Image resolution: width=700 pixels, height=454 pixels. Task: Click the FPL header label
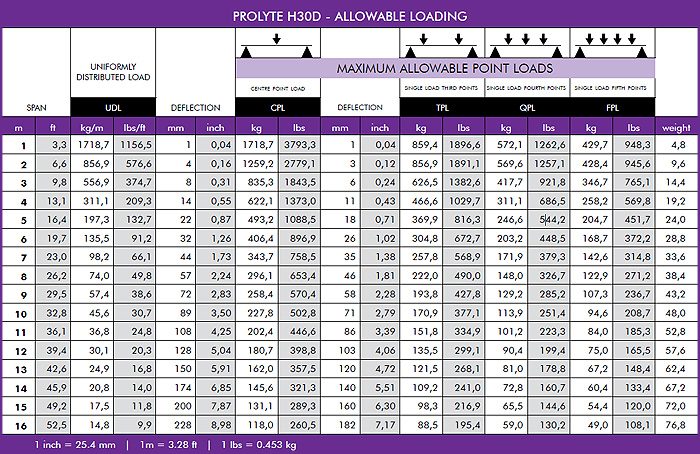click(x=612, y=107)
